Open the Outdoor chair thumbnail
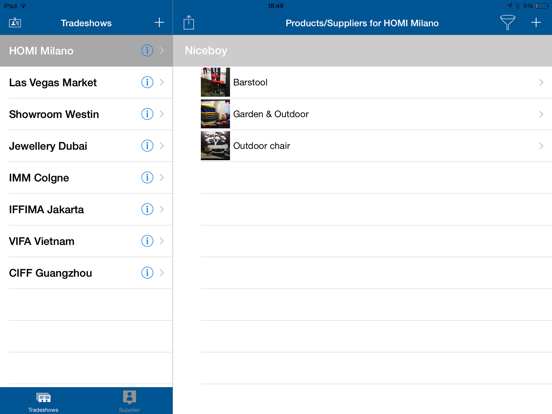Viewport: 552px width, 414px height. [215, 145]
